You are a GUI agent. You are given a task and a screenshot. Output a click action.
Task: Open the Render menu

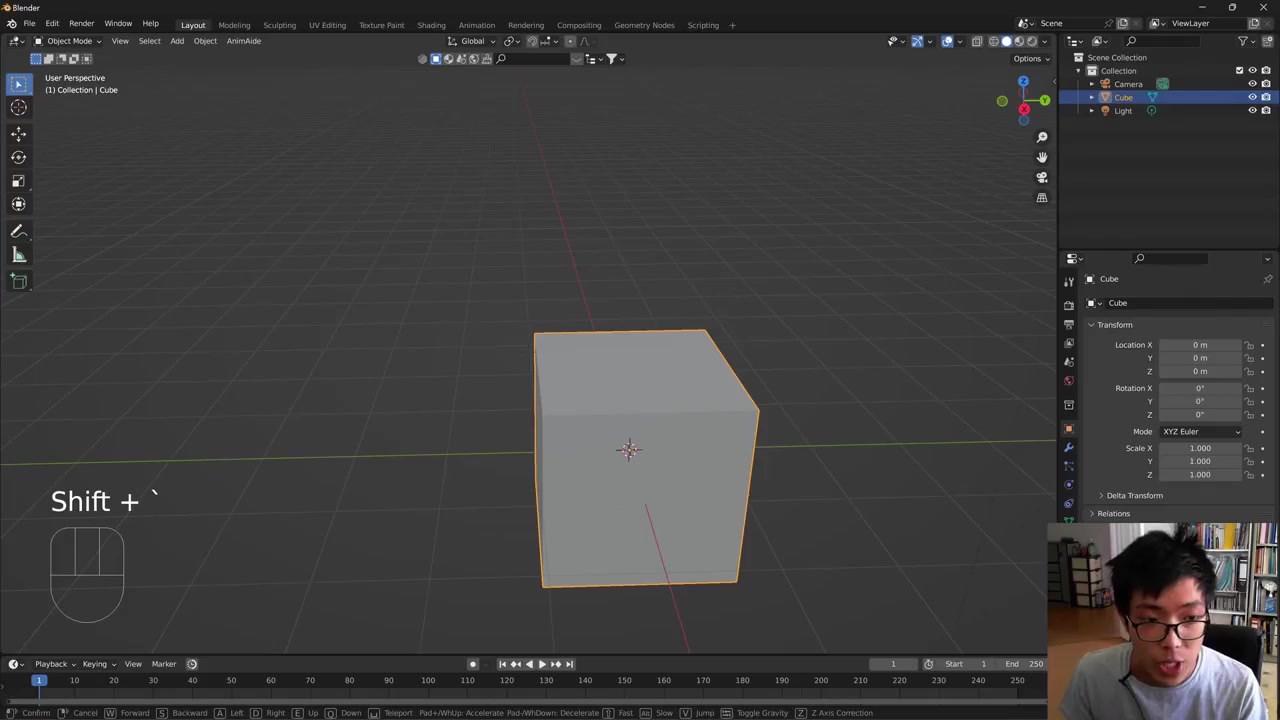tap(81, 24)
